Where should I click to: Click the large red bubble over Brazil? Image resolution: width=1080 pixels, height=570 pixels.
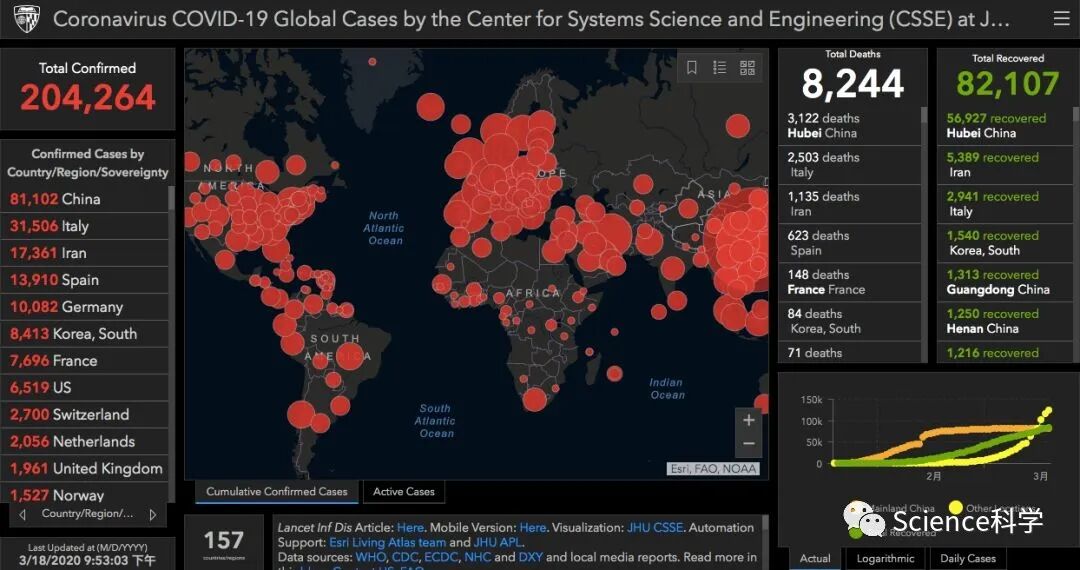click(x=350, y=357)
